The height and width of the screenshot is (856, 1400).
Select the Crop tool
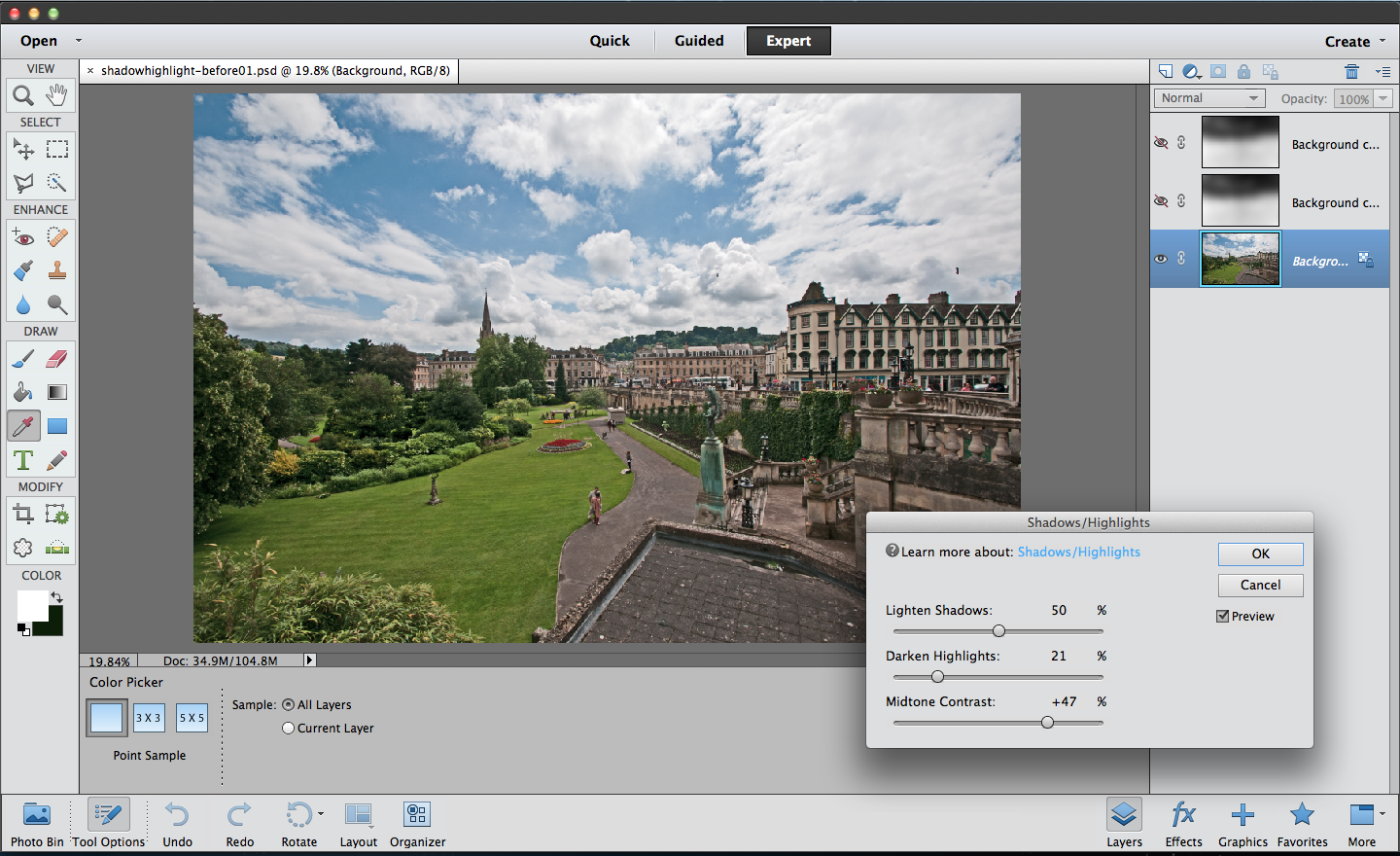point(23,513)
